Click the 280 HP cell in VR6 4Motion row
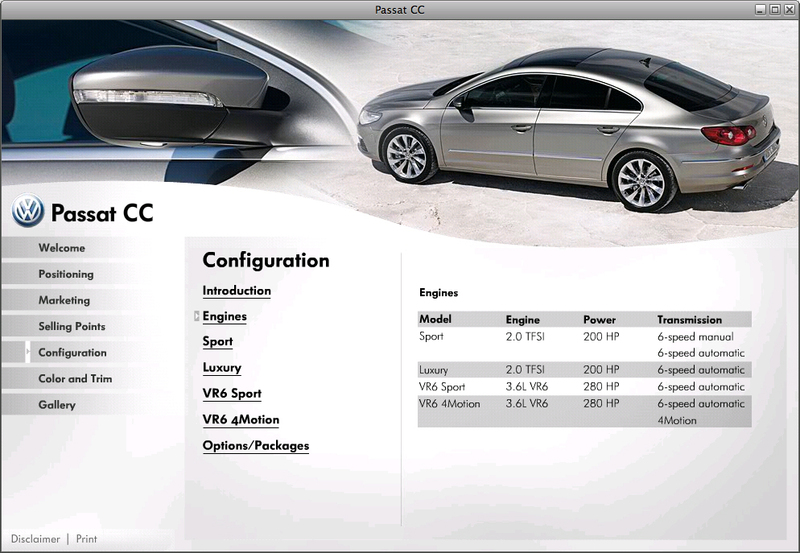 click(x=601, y=404)
